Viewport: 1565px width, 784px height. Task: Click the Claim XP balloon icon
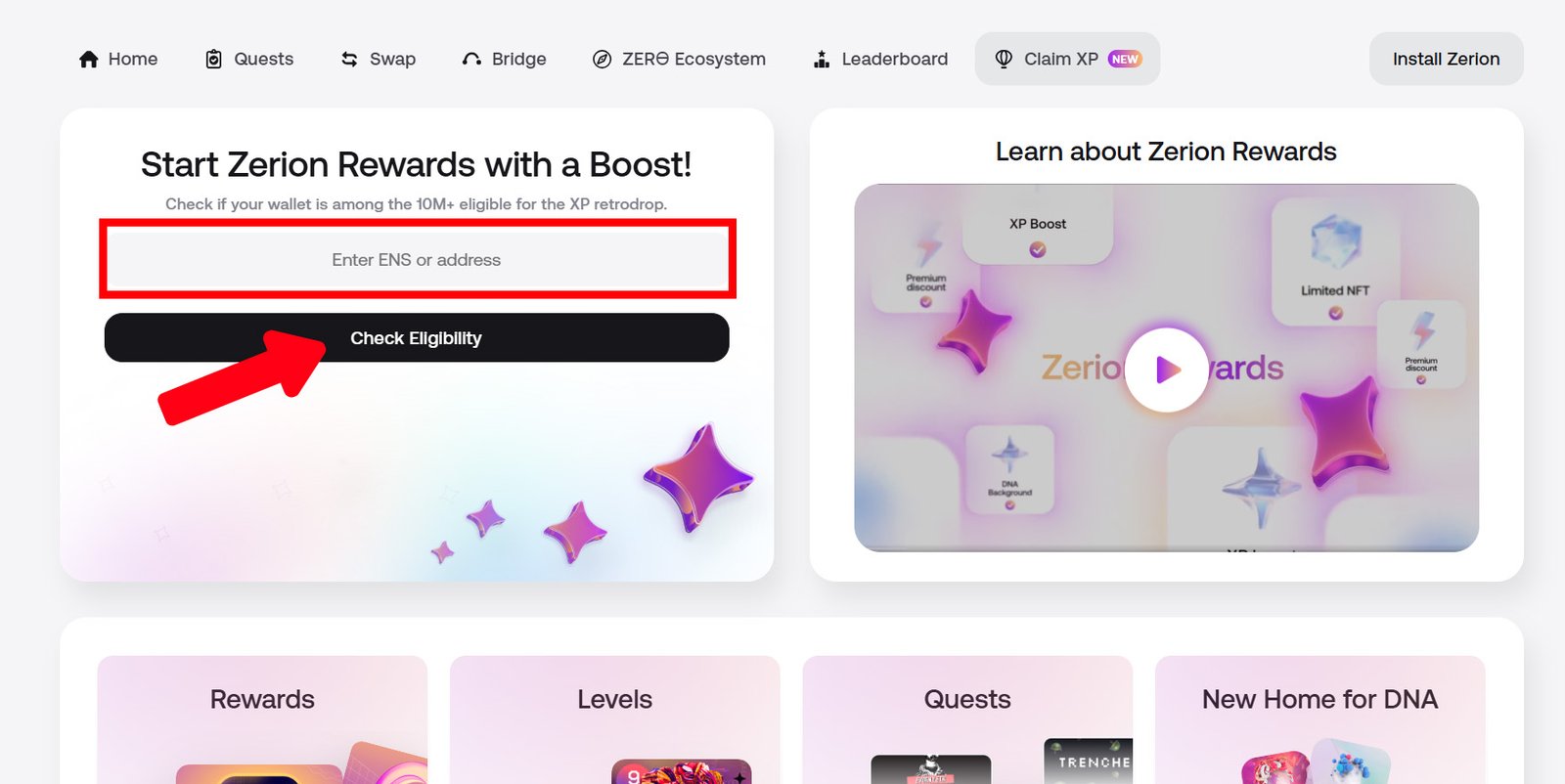[x=1004, y=59]
